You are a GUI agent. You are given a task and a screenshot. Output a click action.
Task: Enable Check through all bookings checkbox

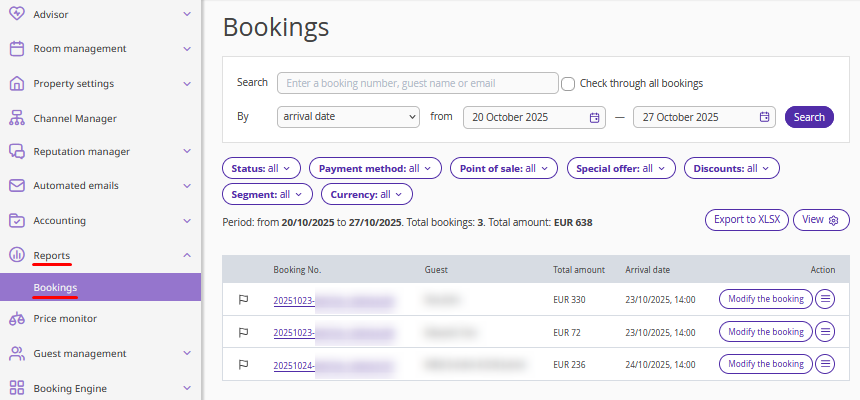[x=568, y=84]
